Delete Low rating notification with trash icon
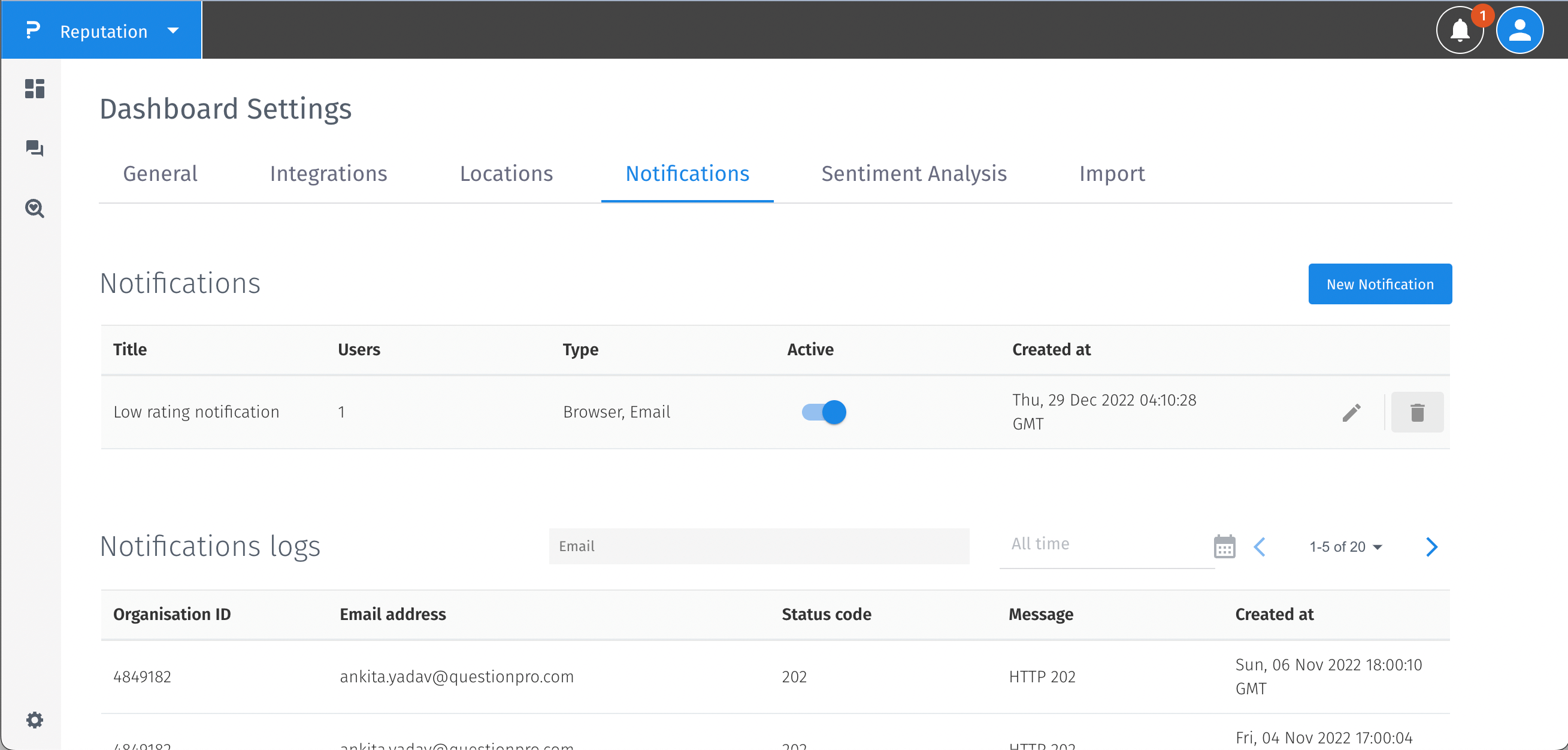The width and height of the screenshot is (1568, 750). click(1417, 413)
